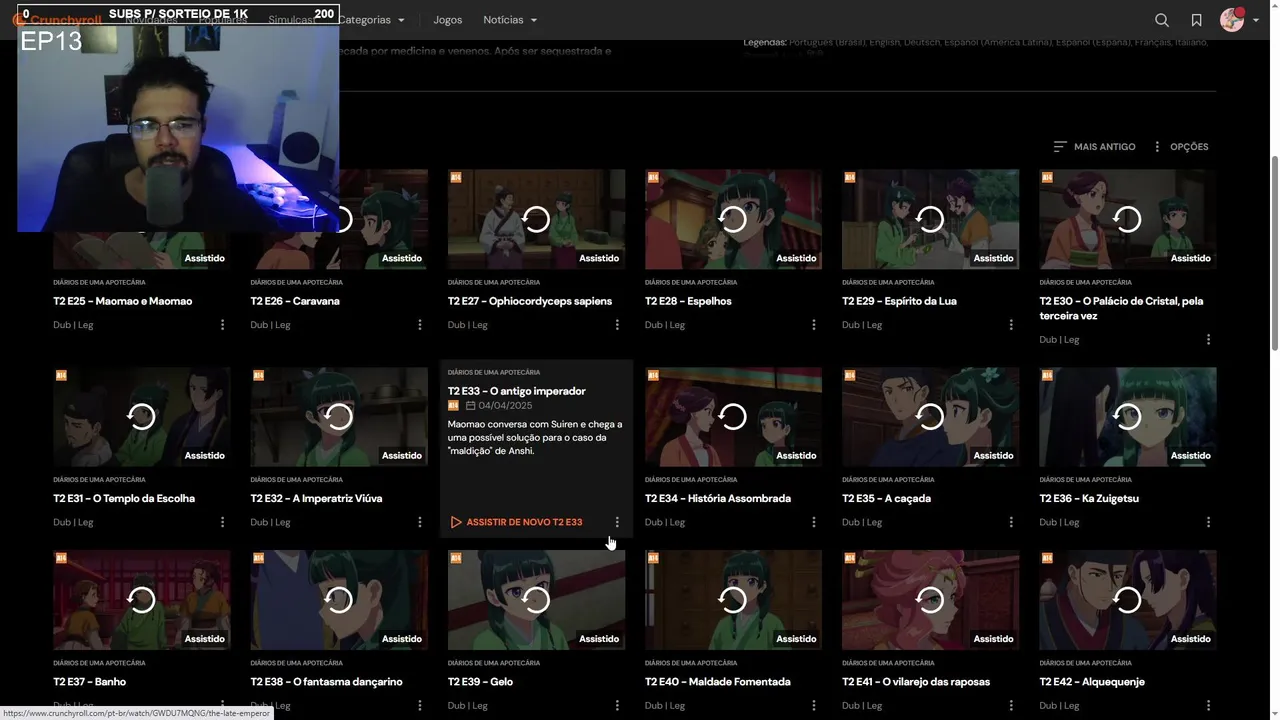Open the Jogos menu item
This screenshot has height=720, width=1280.
448,20
